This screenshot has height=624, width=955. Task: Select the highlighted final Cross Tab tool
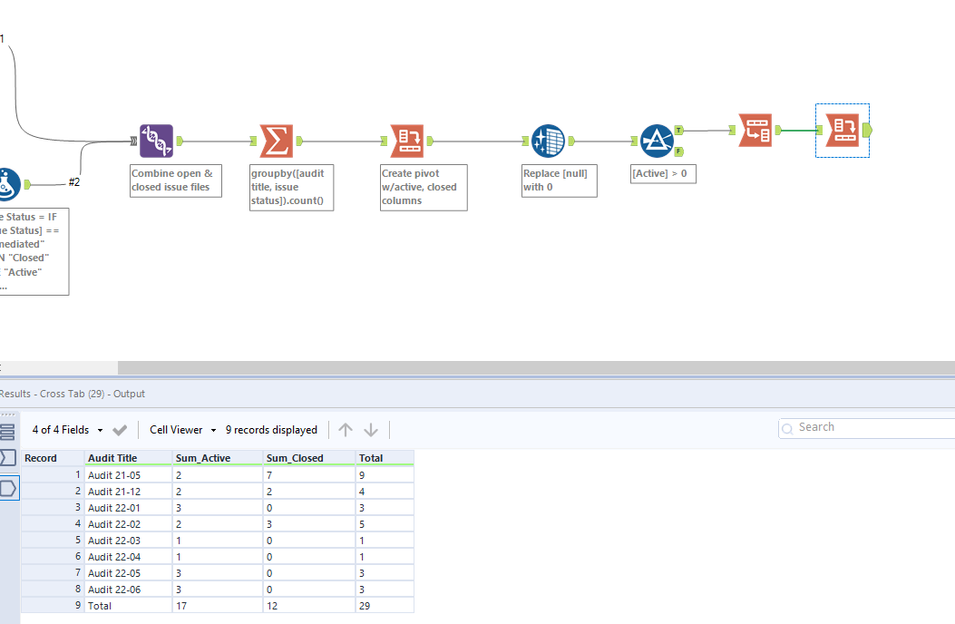[842, 130]
